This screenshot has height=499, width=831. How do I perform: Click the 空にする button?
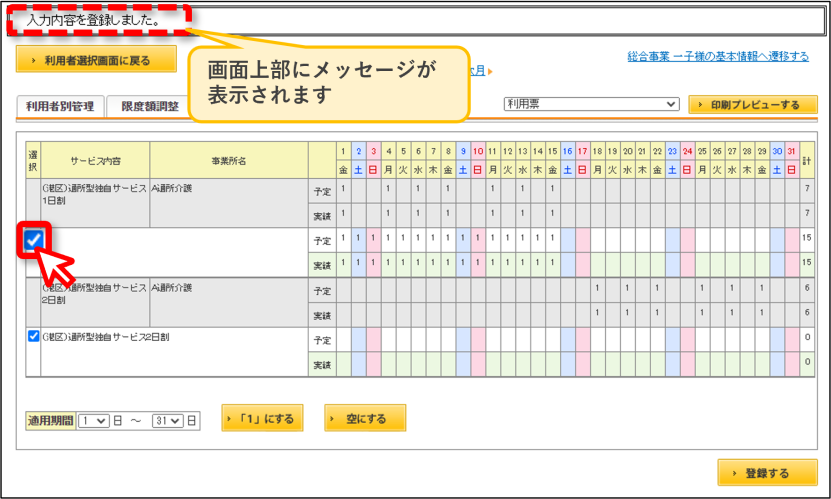tap(365, 418)
